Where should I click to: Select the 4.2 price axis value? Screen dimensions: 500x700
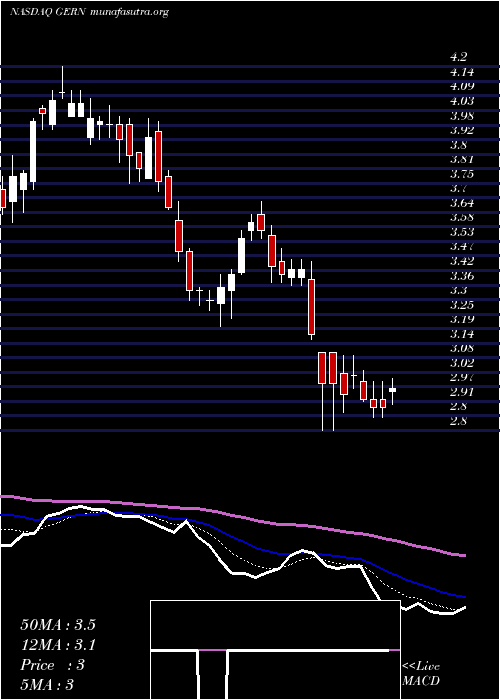459,57
